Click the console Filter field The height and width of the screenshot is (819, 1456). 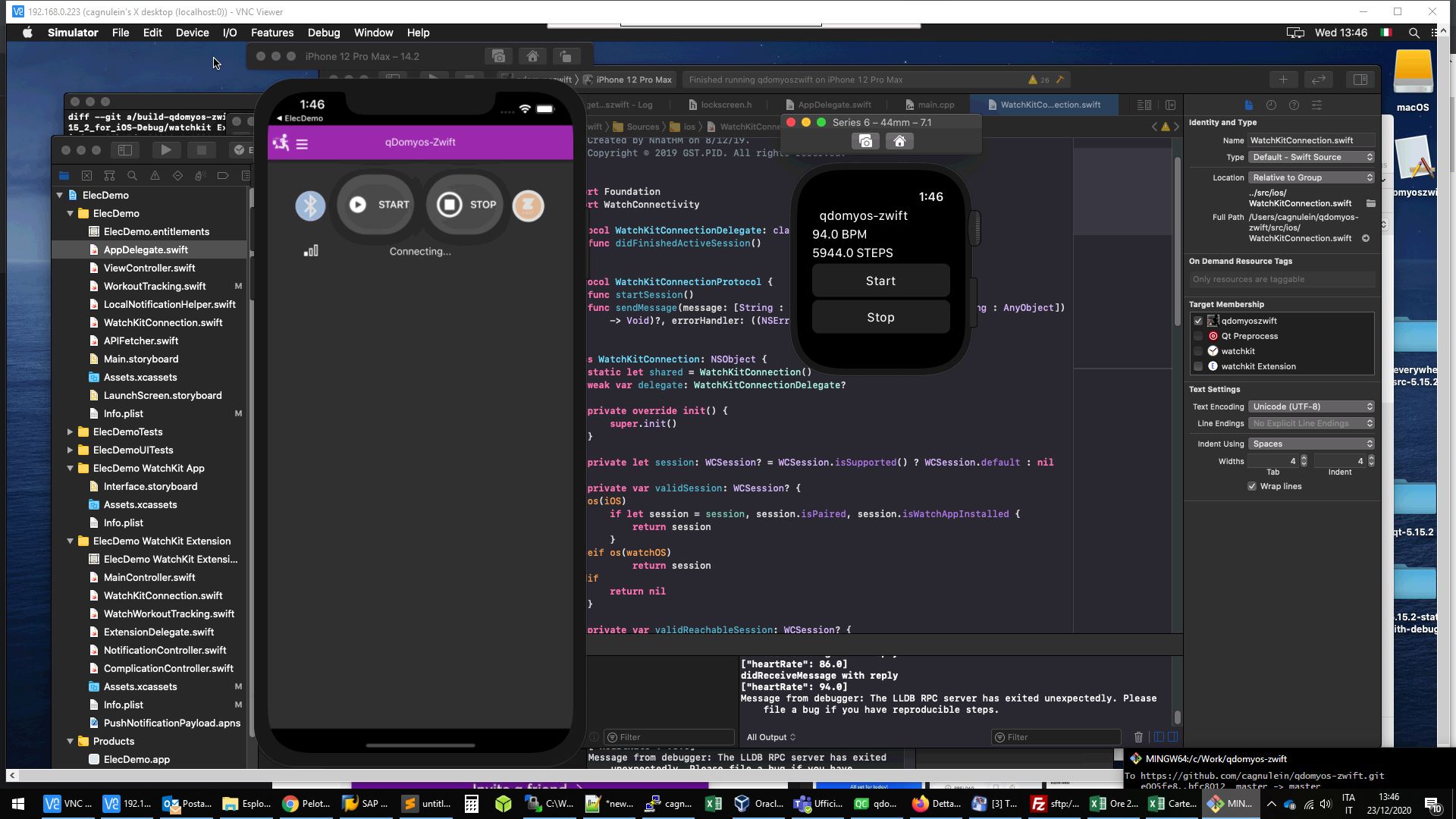click(x=1056, y=737)
